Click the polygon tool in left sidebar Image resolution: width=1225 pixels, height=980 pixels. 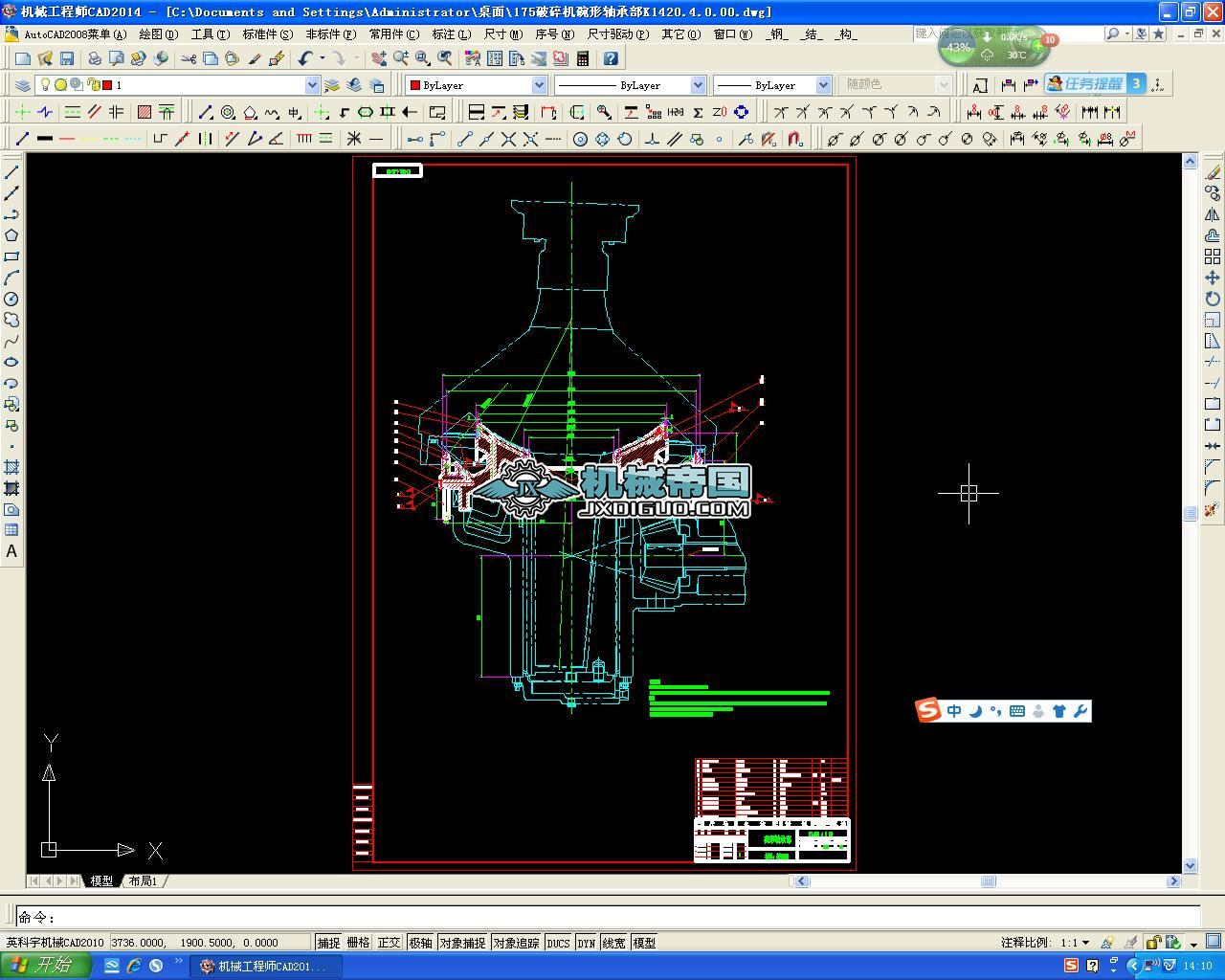click(x=11, y=235)
